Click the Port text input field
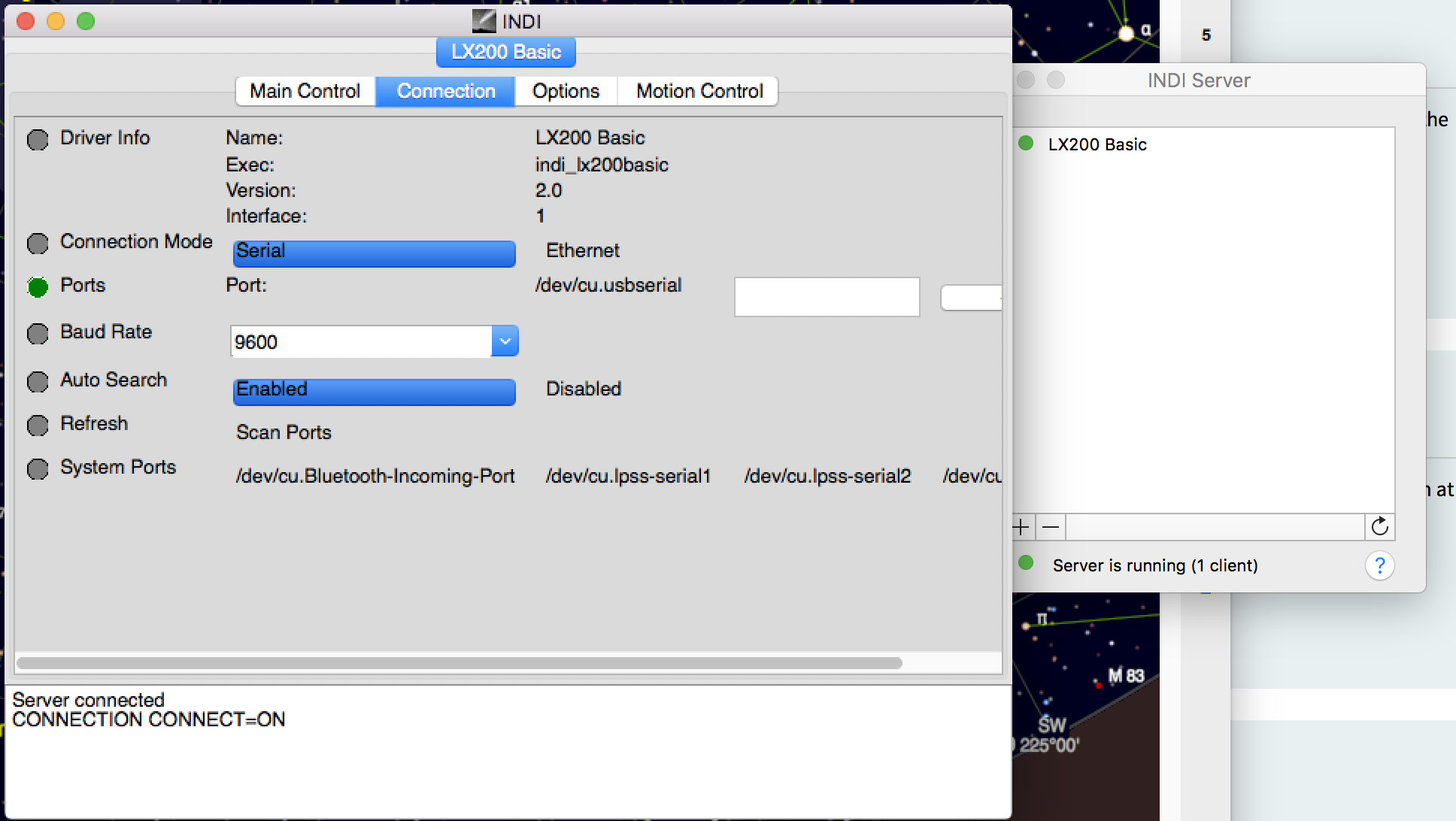This screenshot has width=1456, height=821. tap(827, 297)
